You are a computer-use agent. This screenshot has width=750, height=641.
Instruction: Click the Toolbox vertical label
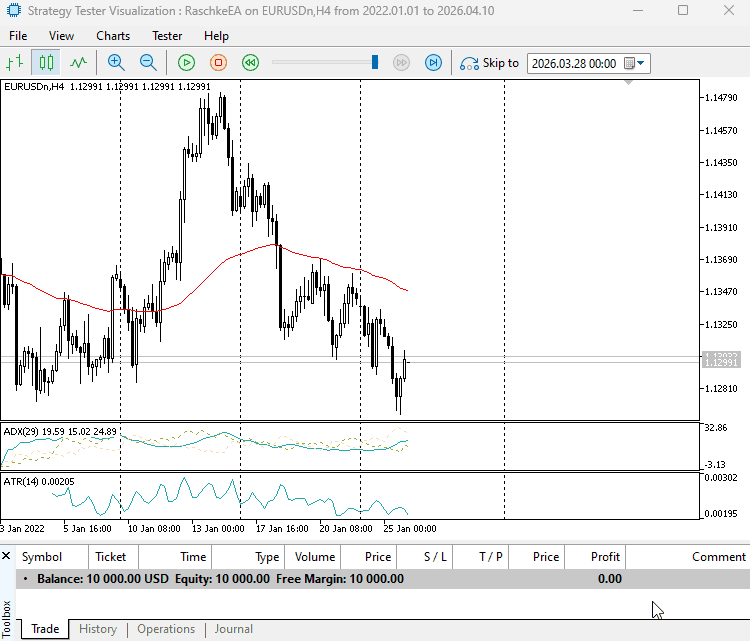(x=7, y=619)
